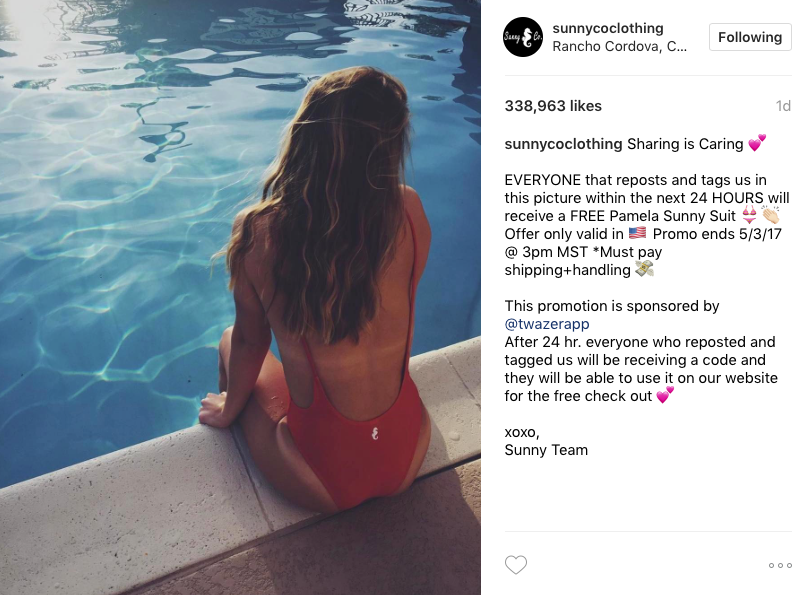Click the 1d post timestamp
804x595 pixels.
[783, 106]
